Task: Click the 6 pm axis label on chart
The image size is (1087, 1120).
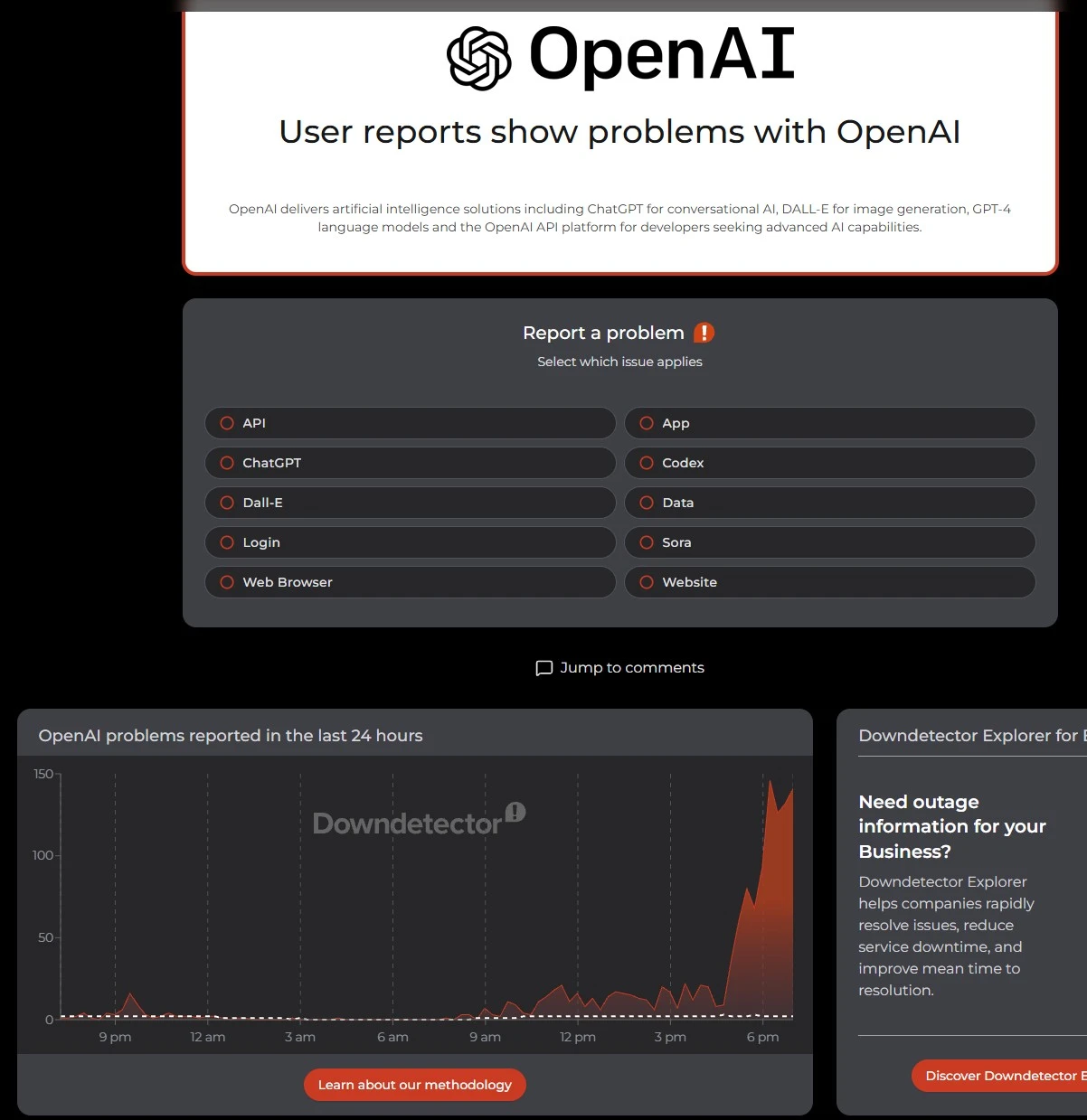Action: tap(762, 1037)
